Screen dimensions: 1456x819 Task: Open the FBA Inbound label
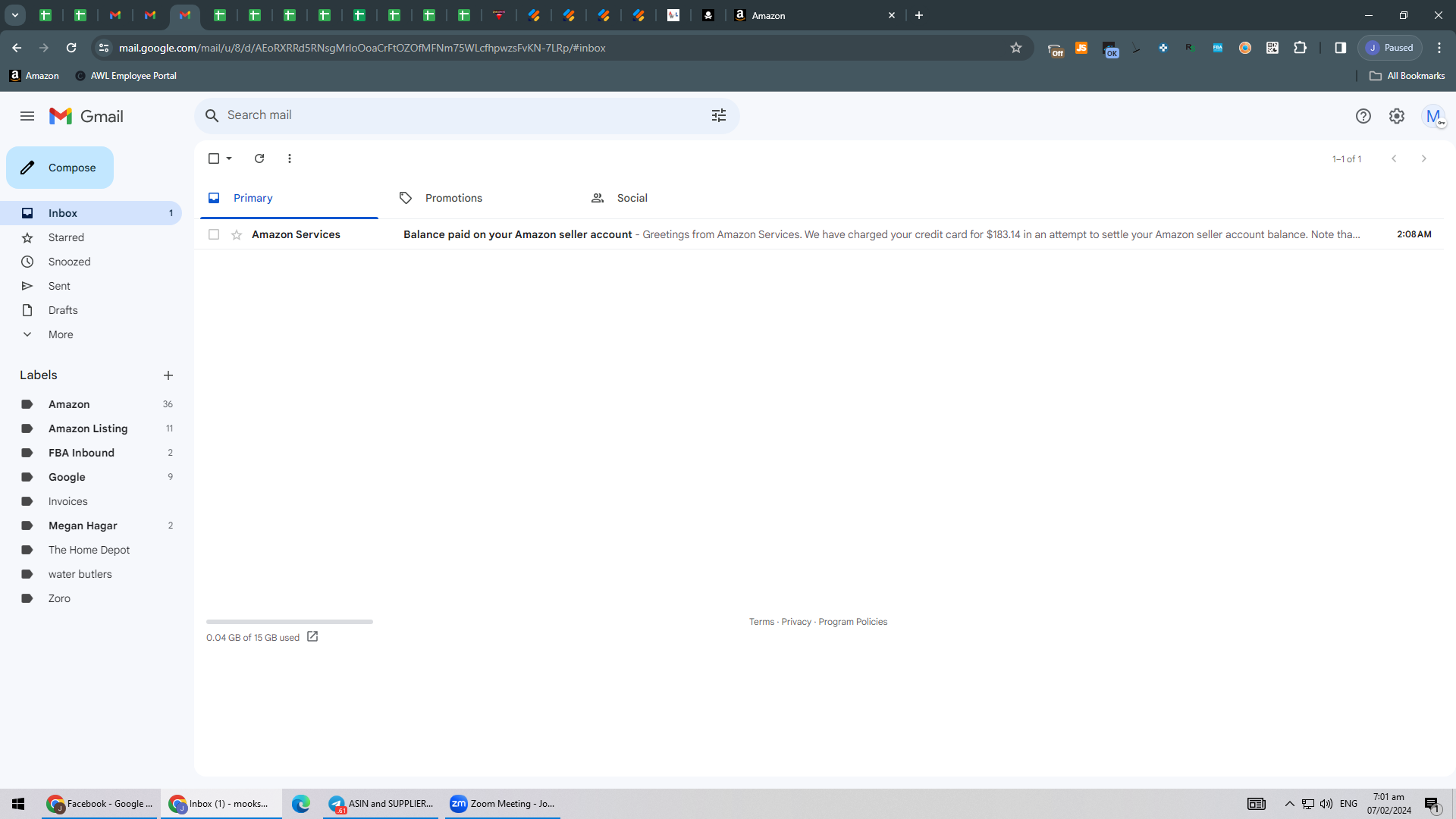[91, 453]
